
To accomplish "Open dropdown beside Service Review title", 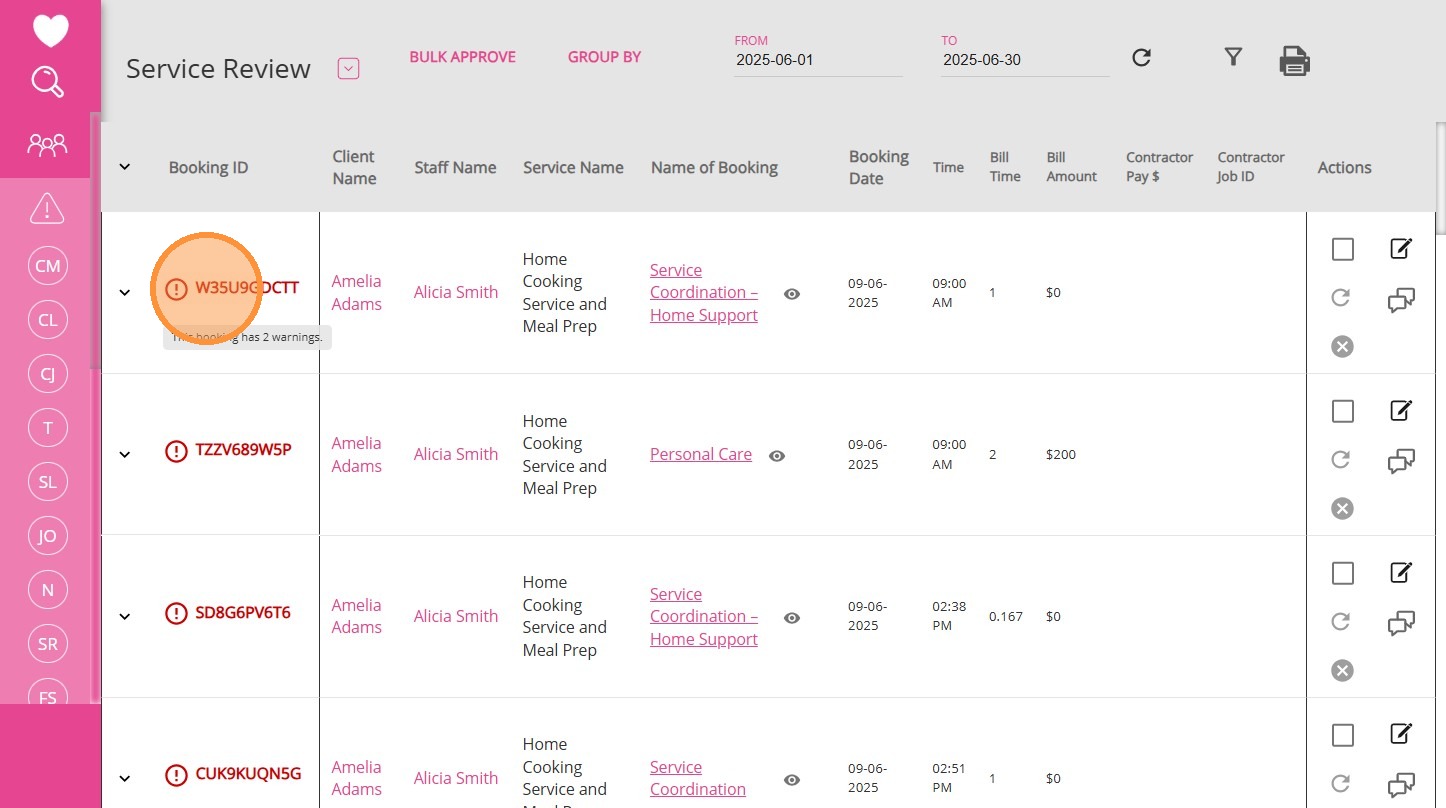I will [x=348, y=69].
